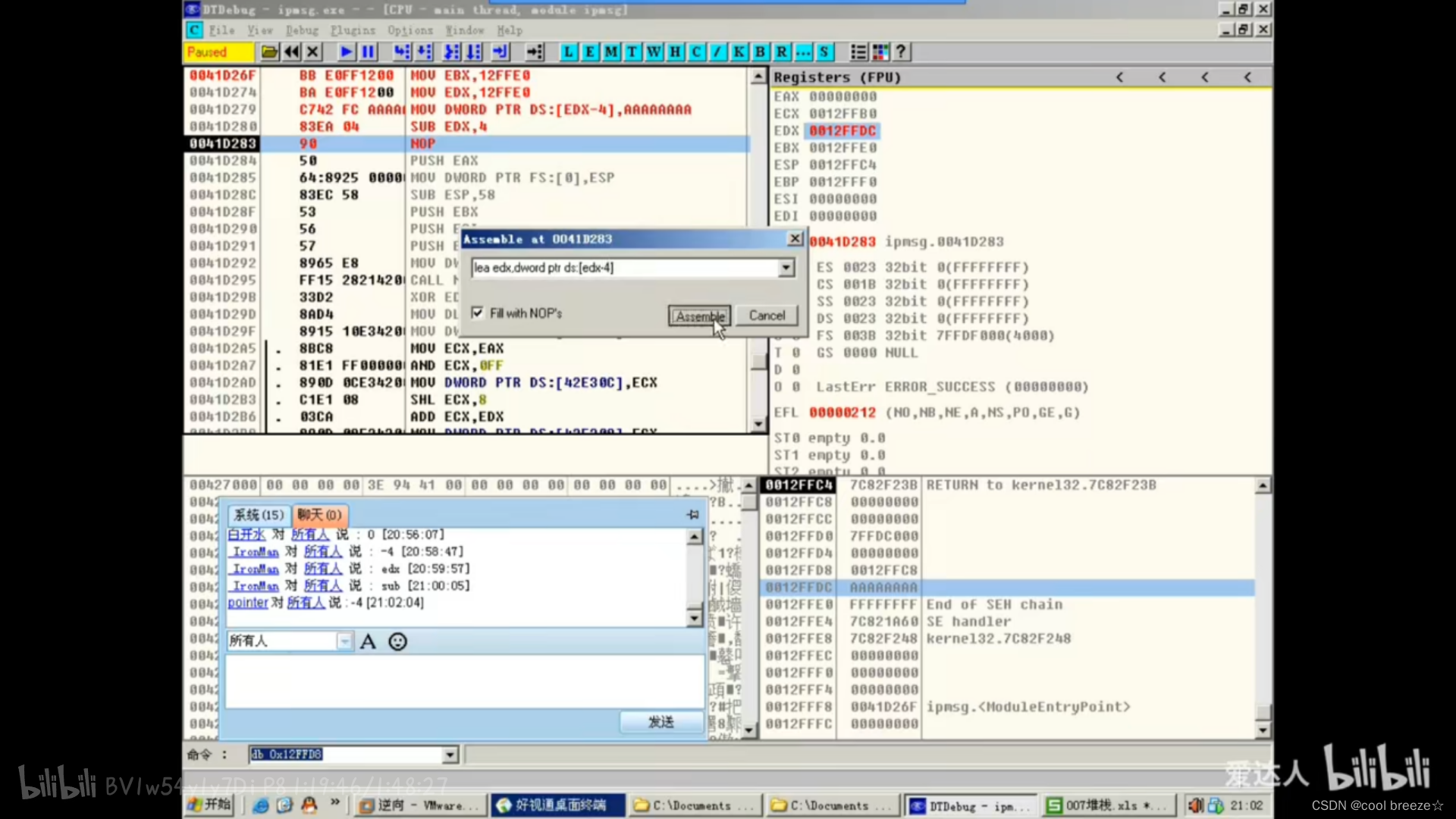Open Source window with S button
This screenshot has height=819, width=1456.
pos(824,52)
